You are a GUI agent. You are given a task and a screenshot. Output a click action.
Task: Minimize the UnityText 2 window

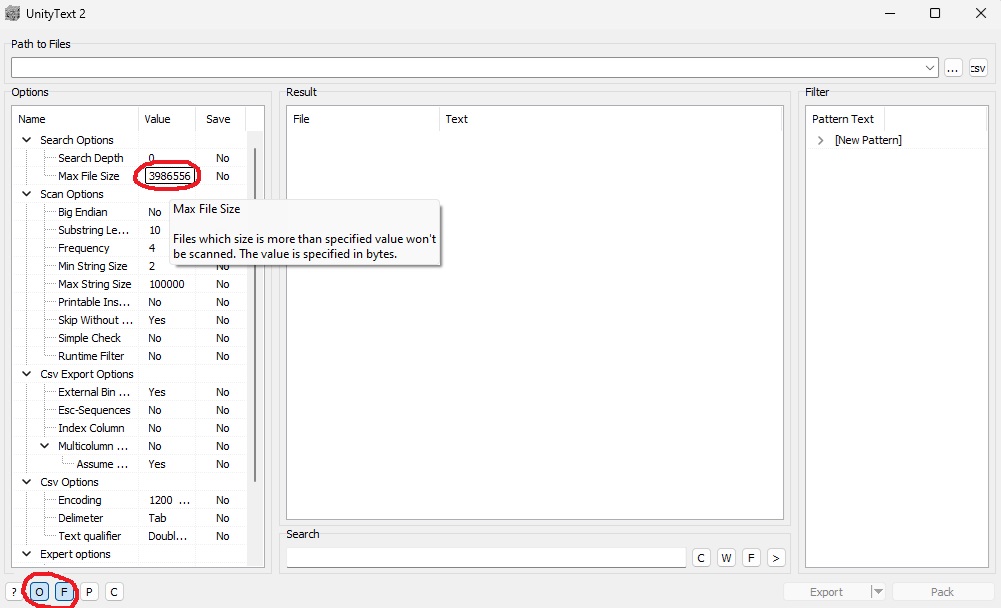click(x=891, y=13)
